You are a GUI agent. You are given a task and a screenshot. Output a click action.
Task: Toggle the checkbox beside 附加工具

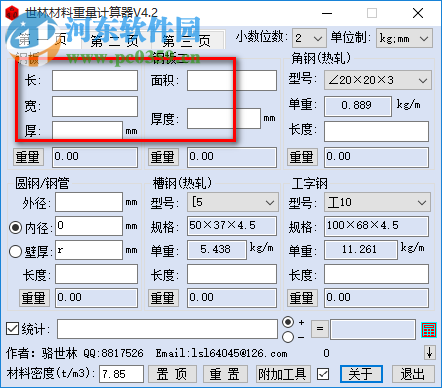click(x=323, y=374)
